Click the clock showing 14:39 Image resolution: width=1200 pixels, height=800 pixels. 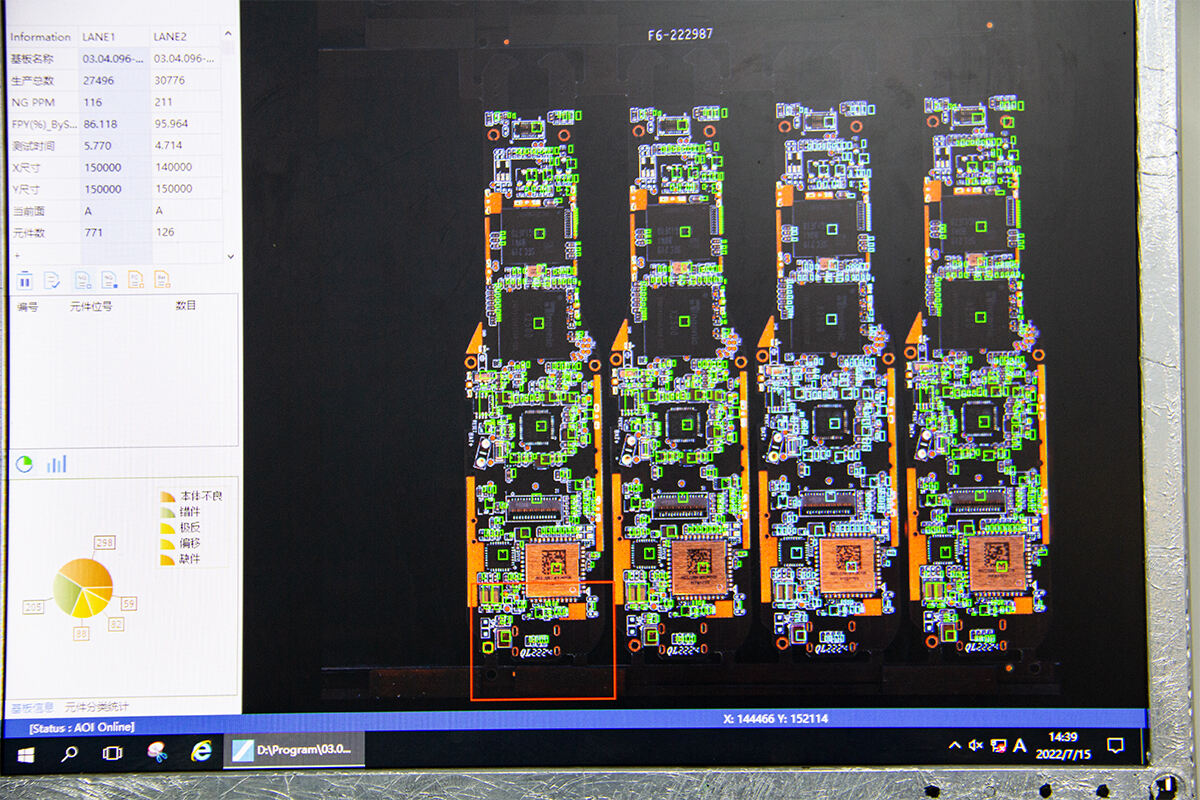1064,737
